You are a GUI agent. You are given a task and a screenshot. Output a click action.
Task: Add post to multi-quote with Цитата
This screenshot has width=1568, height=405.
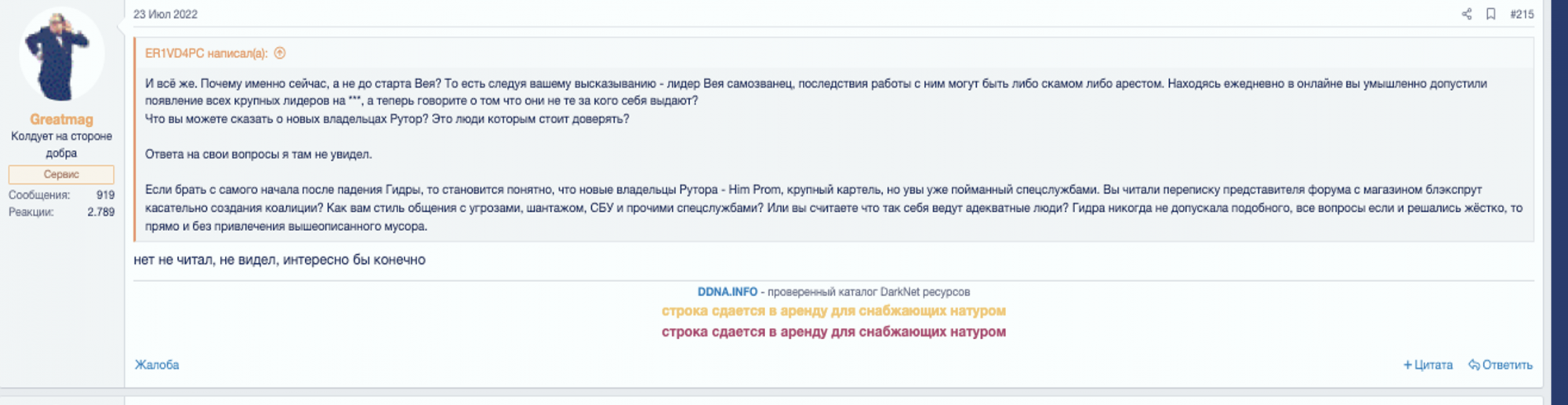1428,365
